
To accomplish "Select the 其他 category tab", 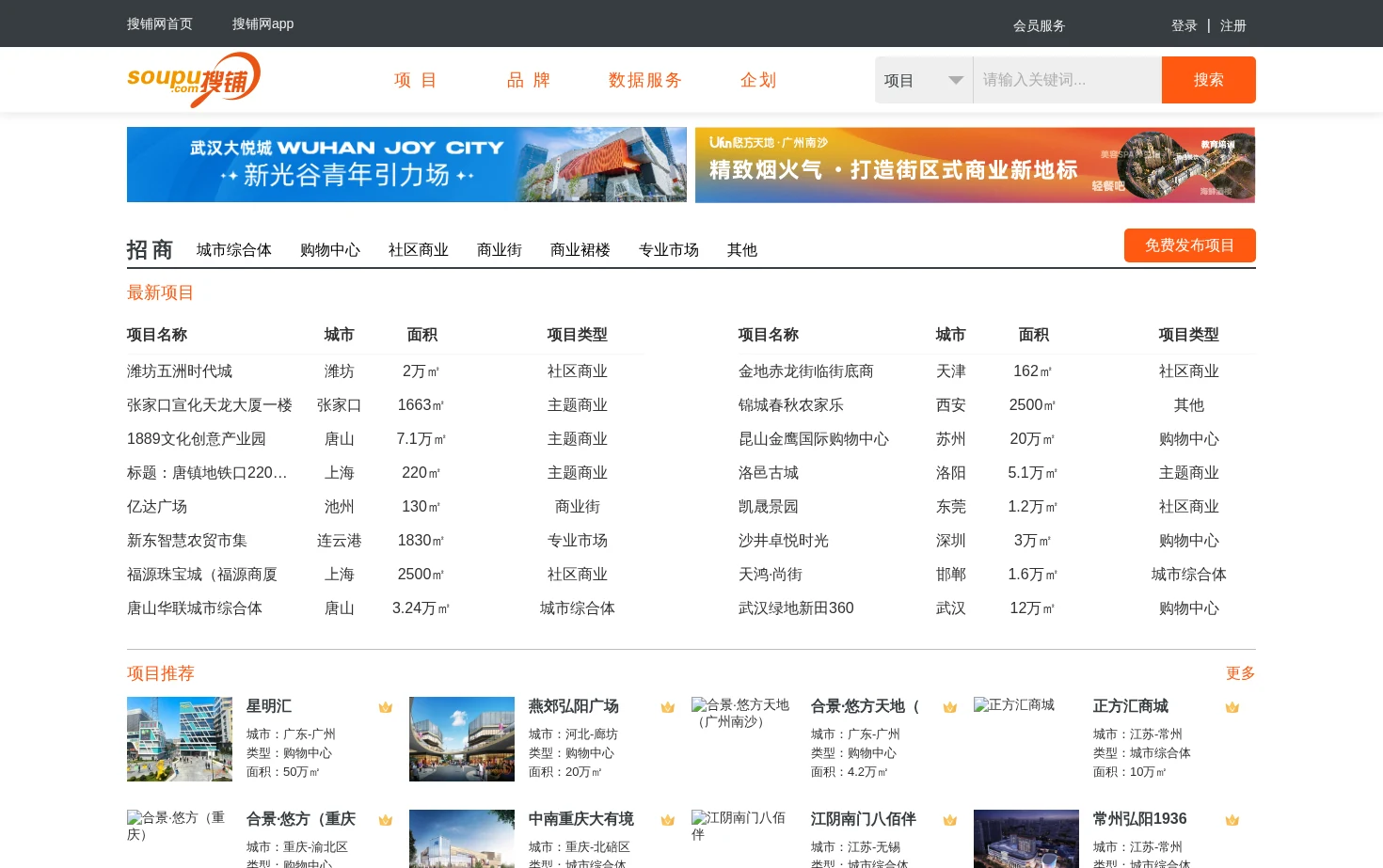I will click(742, 250).
